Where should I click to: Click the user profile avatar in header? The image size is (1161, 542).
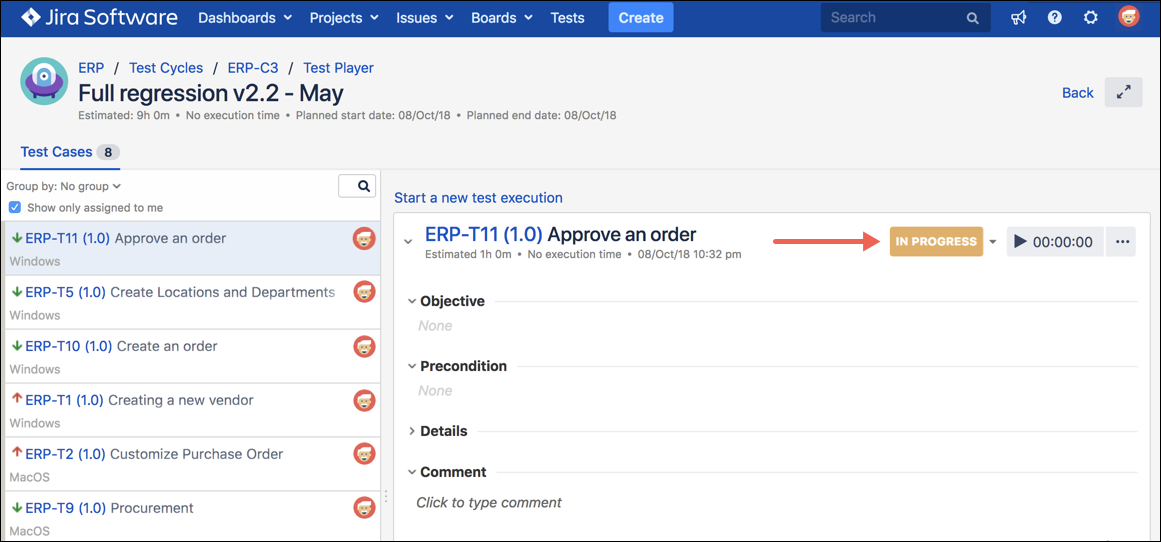tap(1128, 17)
